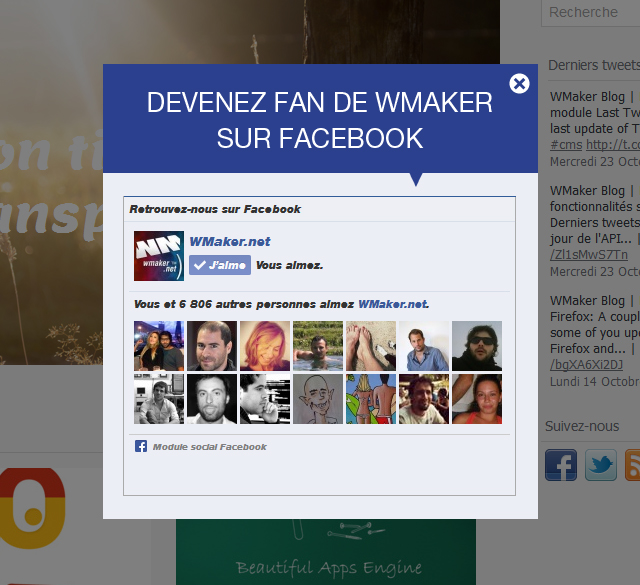This screenshot has width=640, height=585.
Task: Click the orange RSS feed icon
Action: (x=632, y=465)
